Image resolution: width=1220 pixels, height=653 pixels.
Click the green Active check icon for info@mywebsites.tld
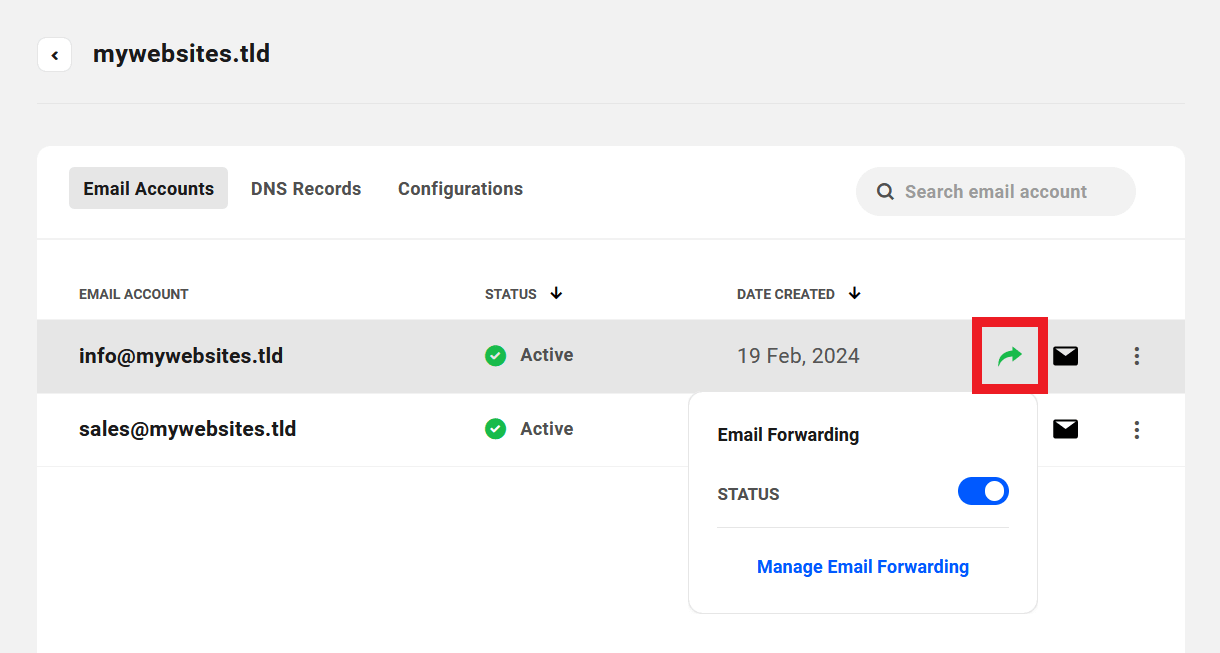(495, 355)
